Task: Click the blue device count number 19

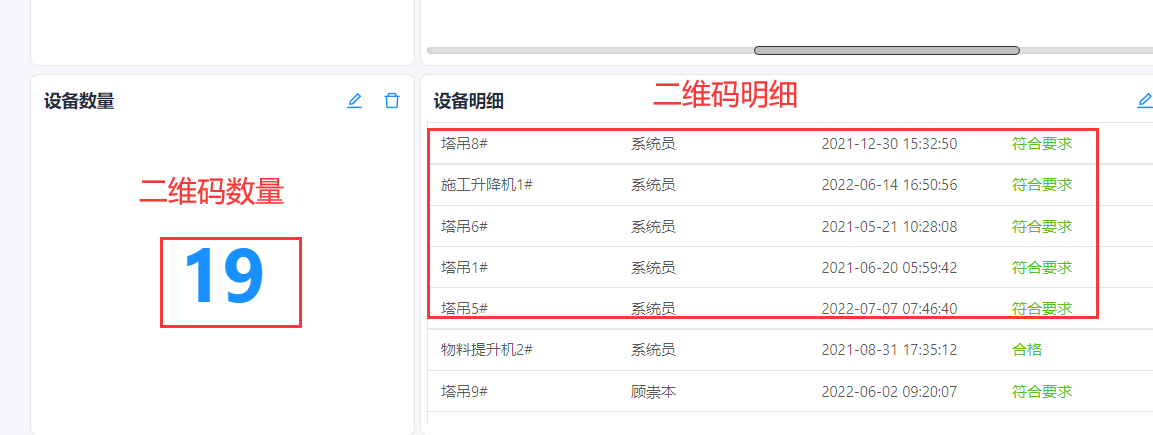Action: point(225,278)
